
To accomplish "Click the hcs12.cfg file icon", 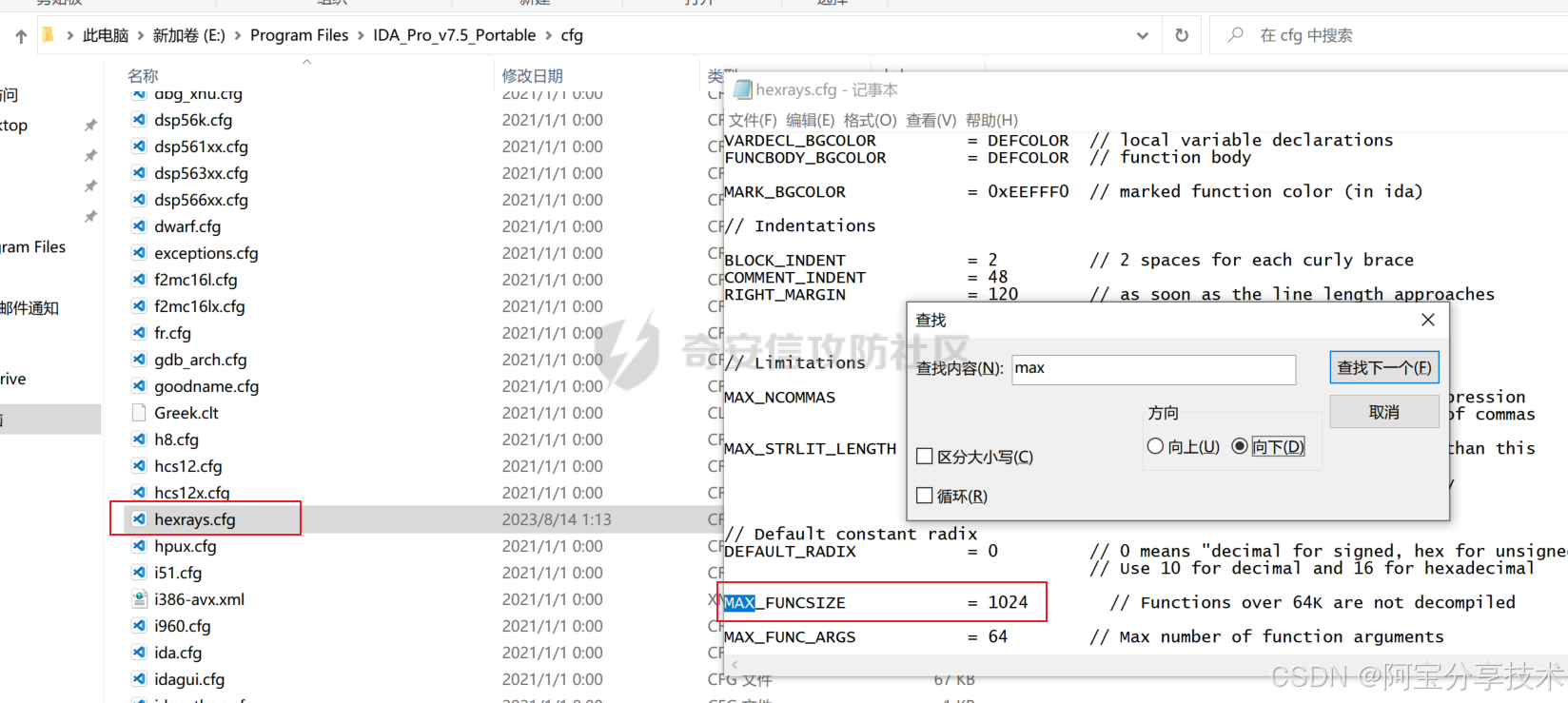I will [x=139, y=466].
